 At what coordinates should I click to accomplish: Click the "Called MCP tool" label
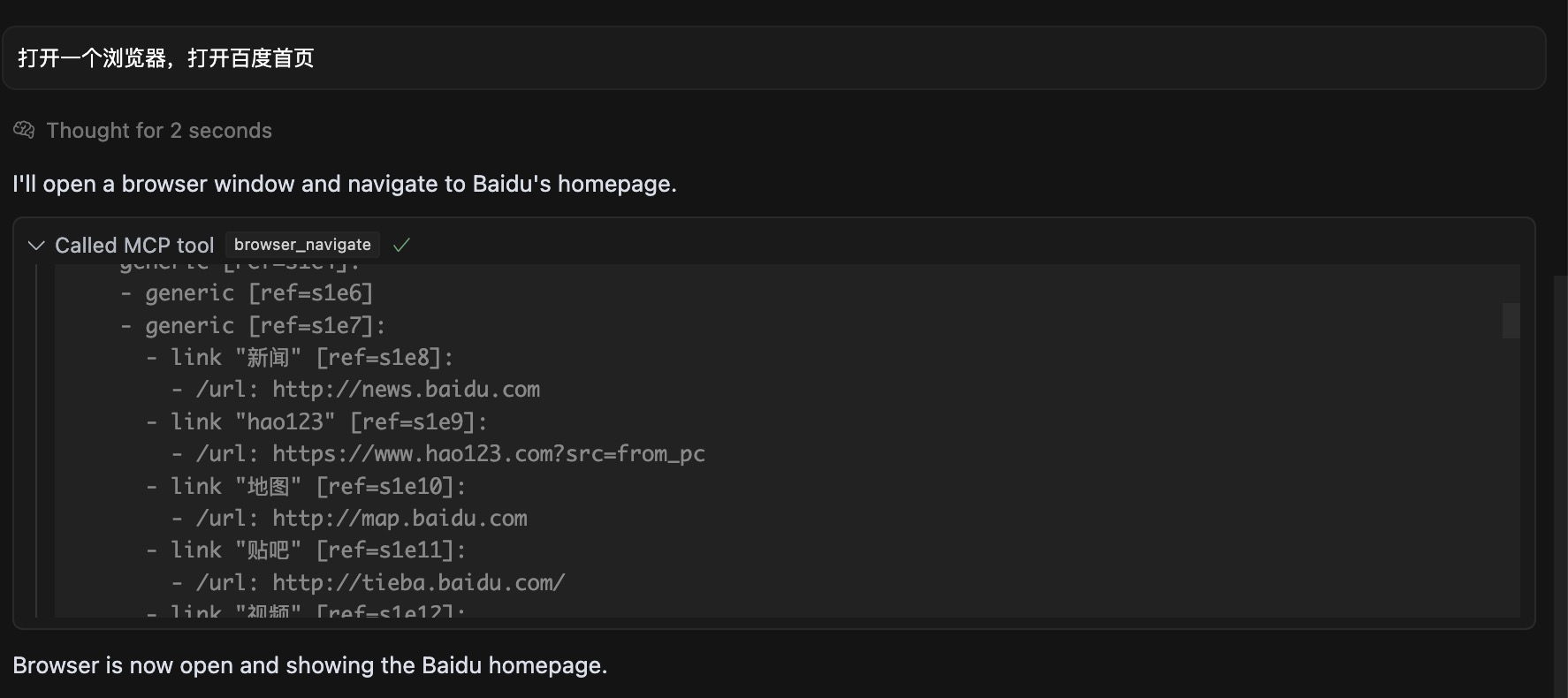click(x=134, y=245)
